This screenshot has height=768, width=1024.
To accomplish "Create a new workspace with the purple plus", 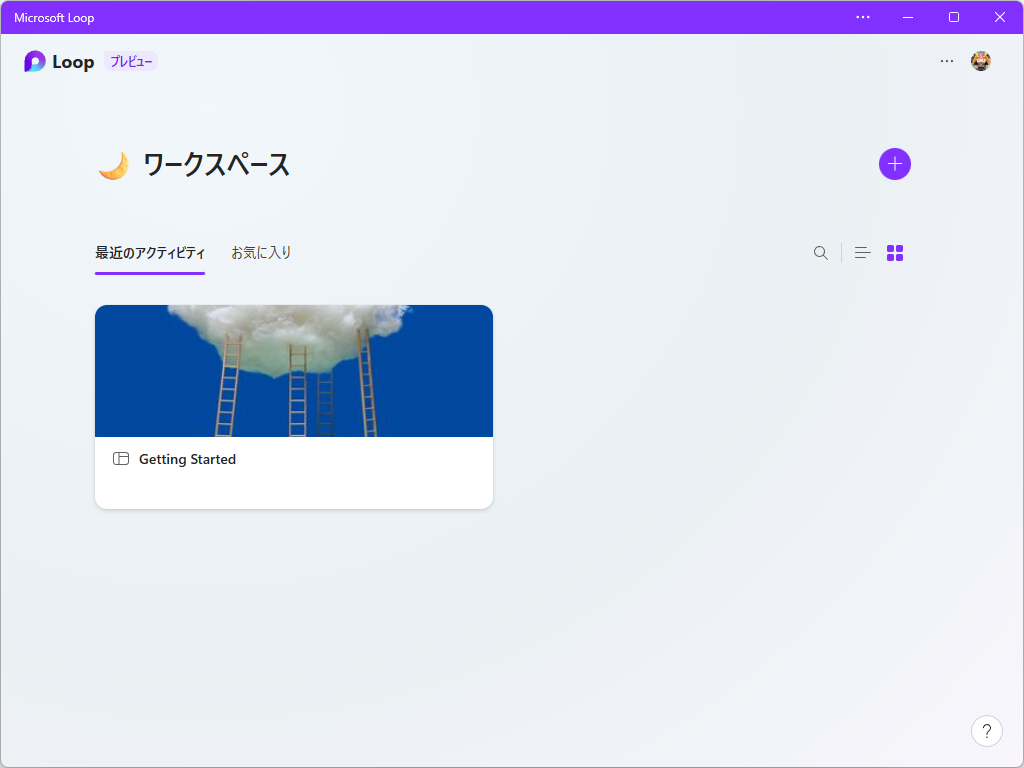I will (894, 163).
